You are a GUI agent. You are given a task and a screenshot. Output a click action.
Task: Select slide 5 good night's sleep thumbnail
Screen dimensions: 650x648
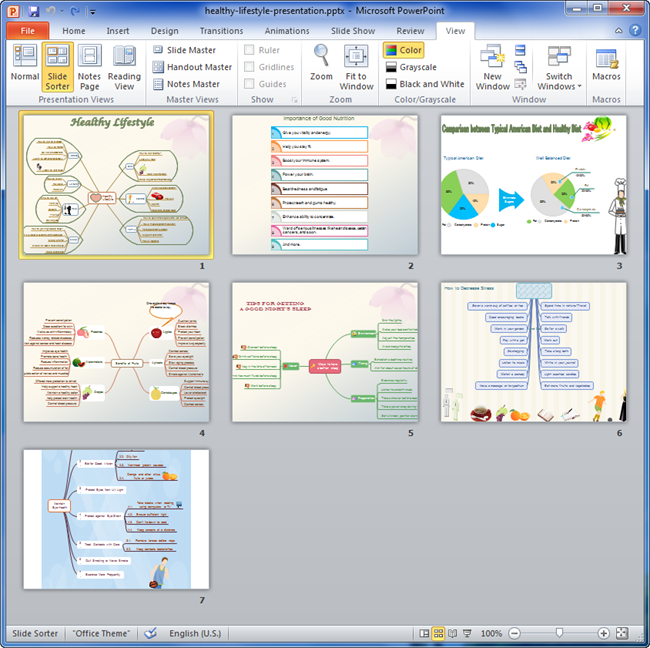pyautogui.click(x=325, y=352)
